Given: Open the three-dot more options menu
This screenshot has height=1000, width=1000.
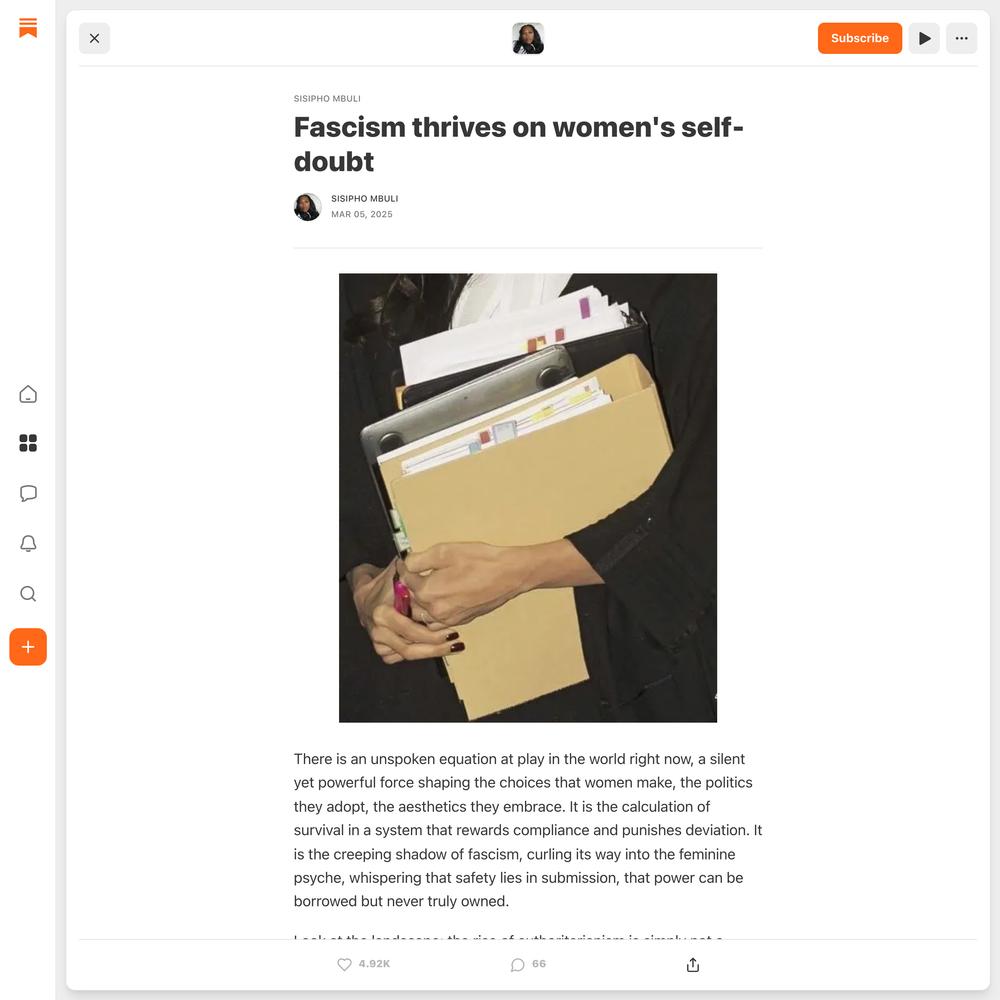Looking at the screenshot, I should (962, 38).
